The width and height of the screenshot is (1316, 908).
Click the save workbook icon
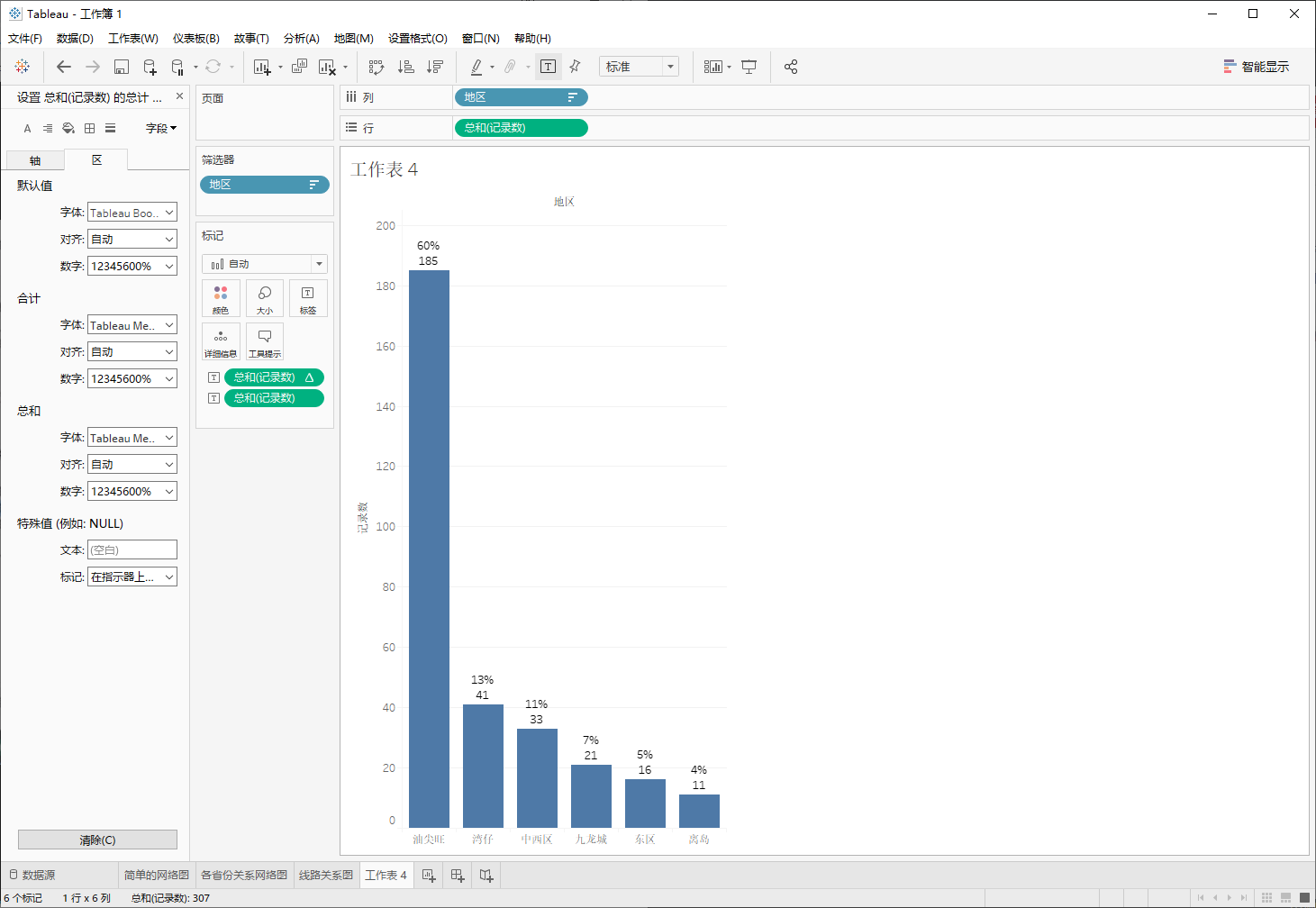tap(122, 67)
